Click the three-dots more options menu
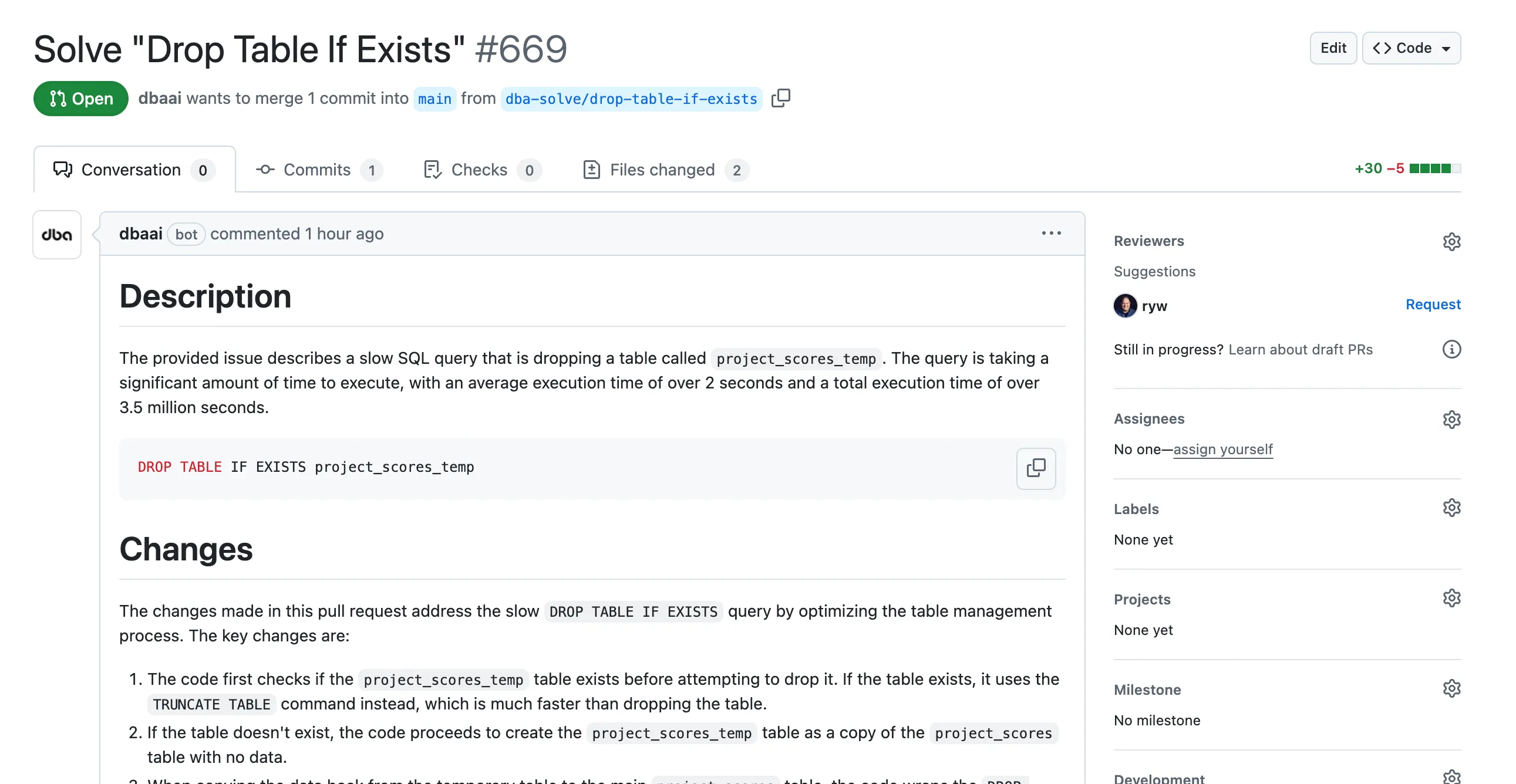Image resolution: width=1516 pixels, height=784 pixels. pyautogui.click(x=1051, y=233)
